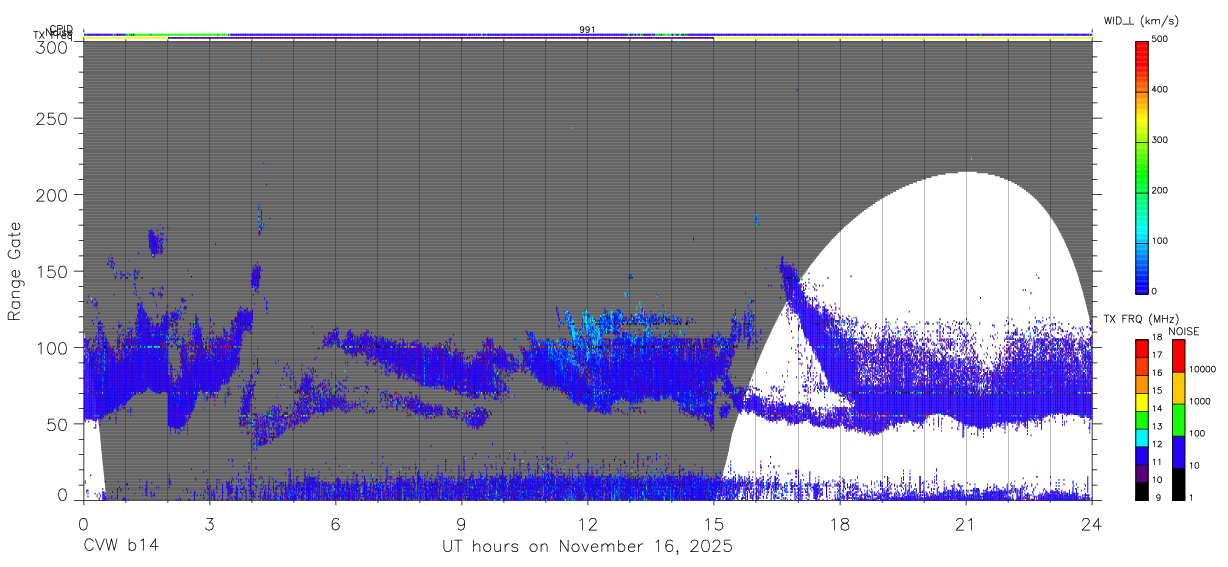
Task: Click the 200 label on the WID colorbar
Action: [x=1159, y=190]
